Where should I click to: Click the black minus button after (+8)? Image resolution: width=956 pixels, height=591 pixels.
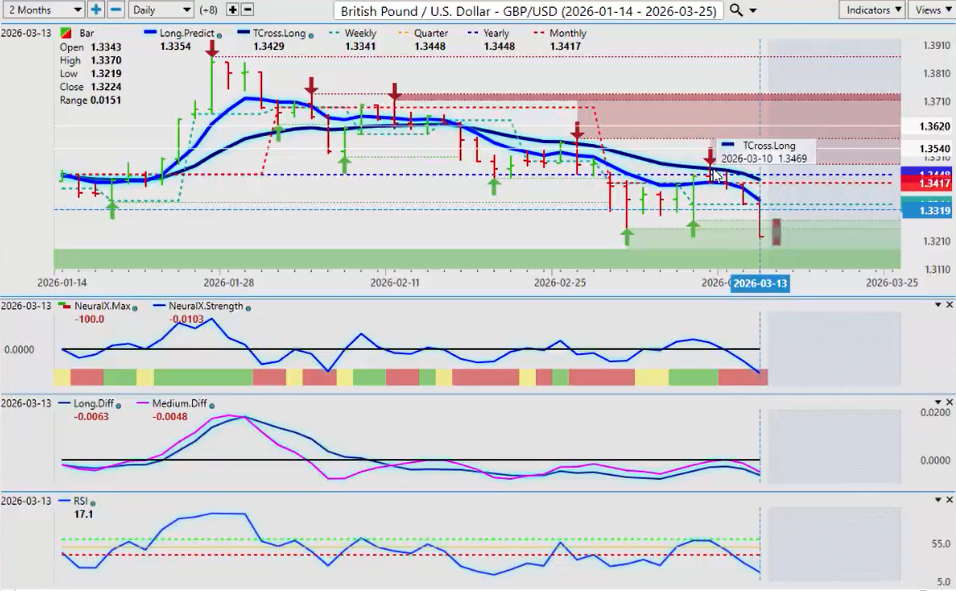[x=247, y=9]
